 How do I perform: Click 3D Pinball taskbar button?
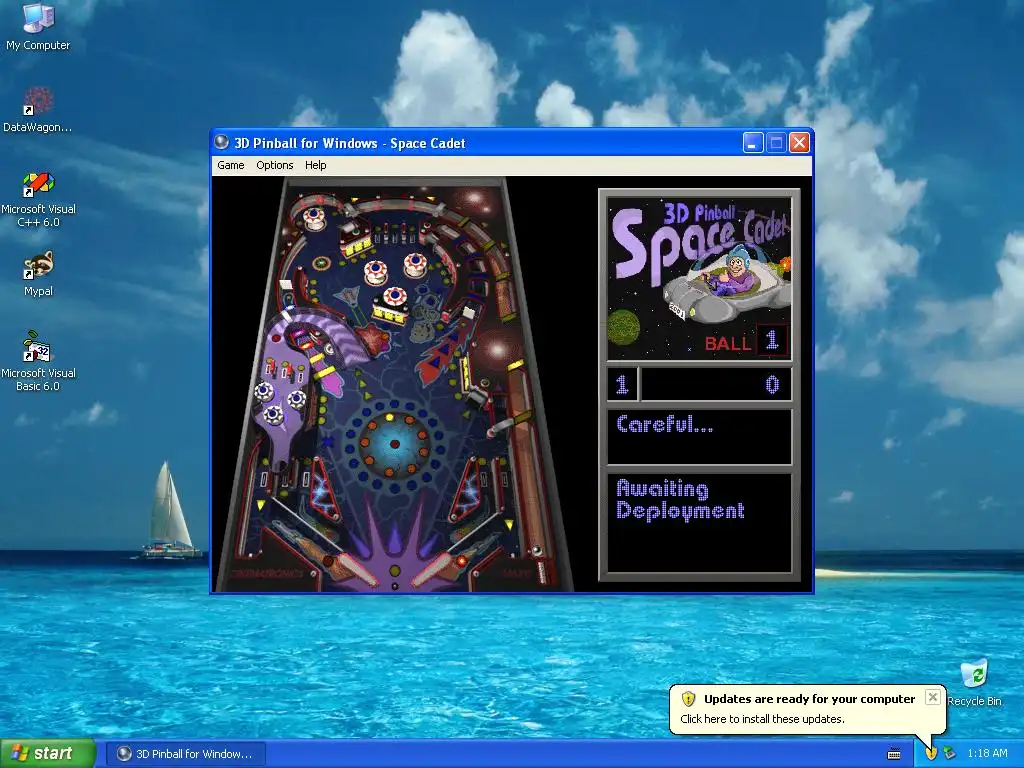point(185,754)
